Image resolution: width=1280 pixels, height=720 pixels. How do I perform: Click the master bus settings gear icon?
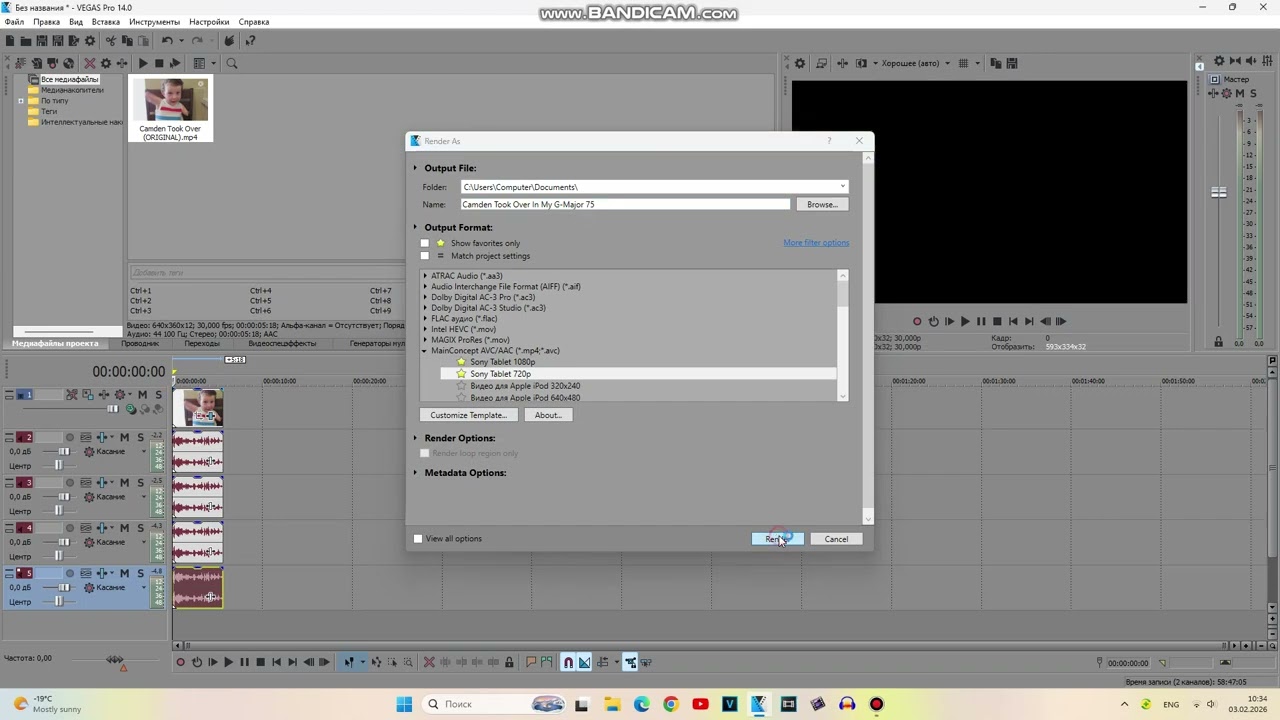[1219, 61]
